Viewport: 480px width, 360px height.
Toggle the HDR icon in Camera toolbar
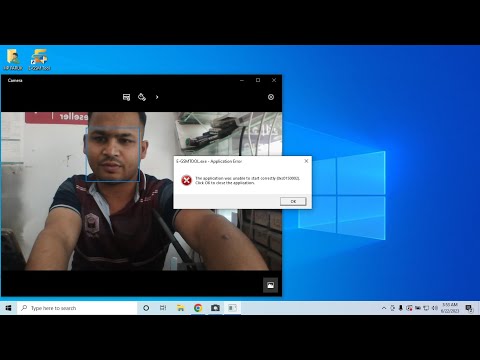126,97
